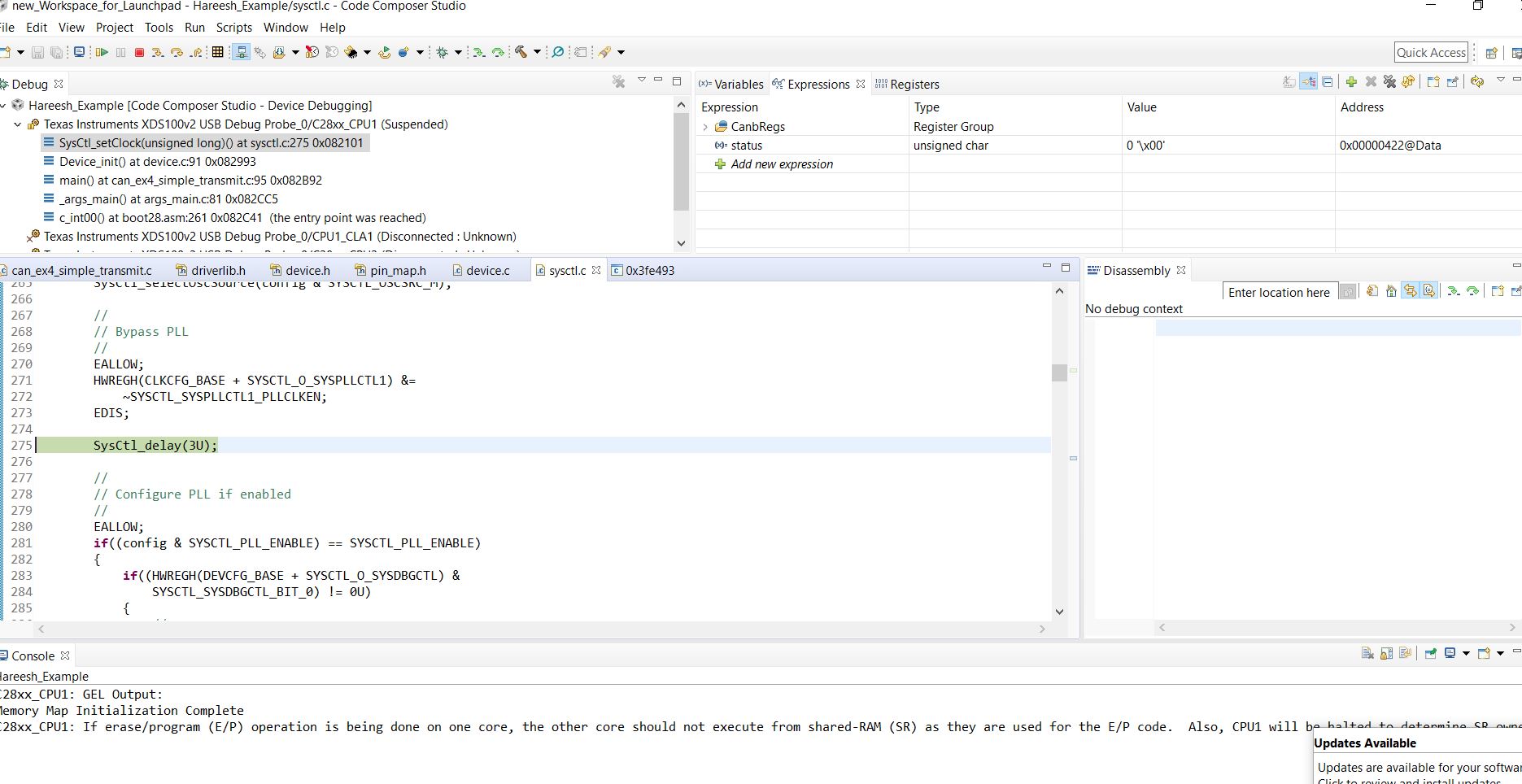Screen dimensions: 1522x784
Task: Toggle the highlighted tree-arrow button in Expressions toolbar
Action: tap(1308, 82)
